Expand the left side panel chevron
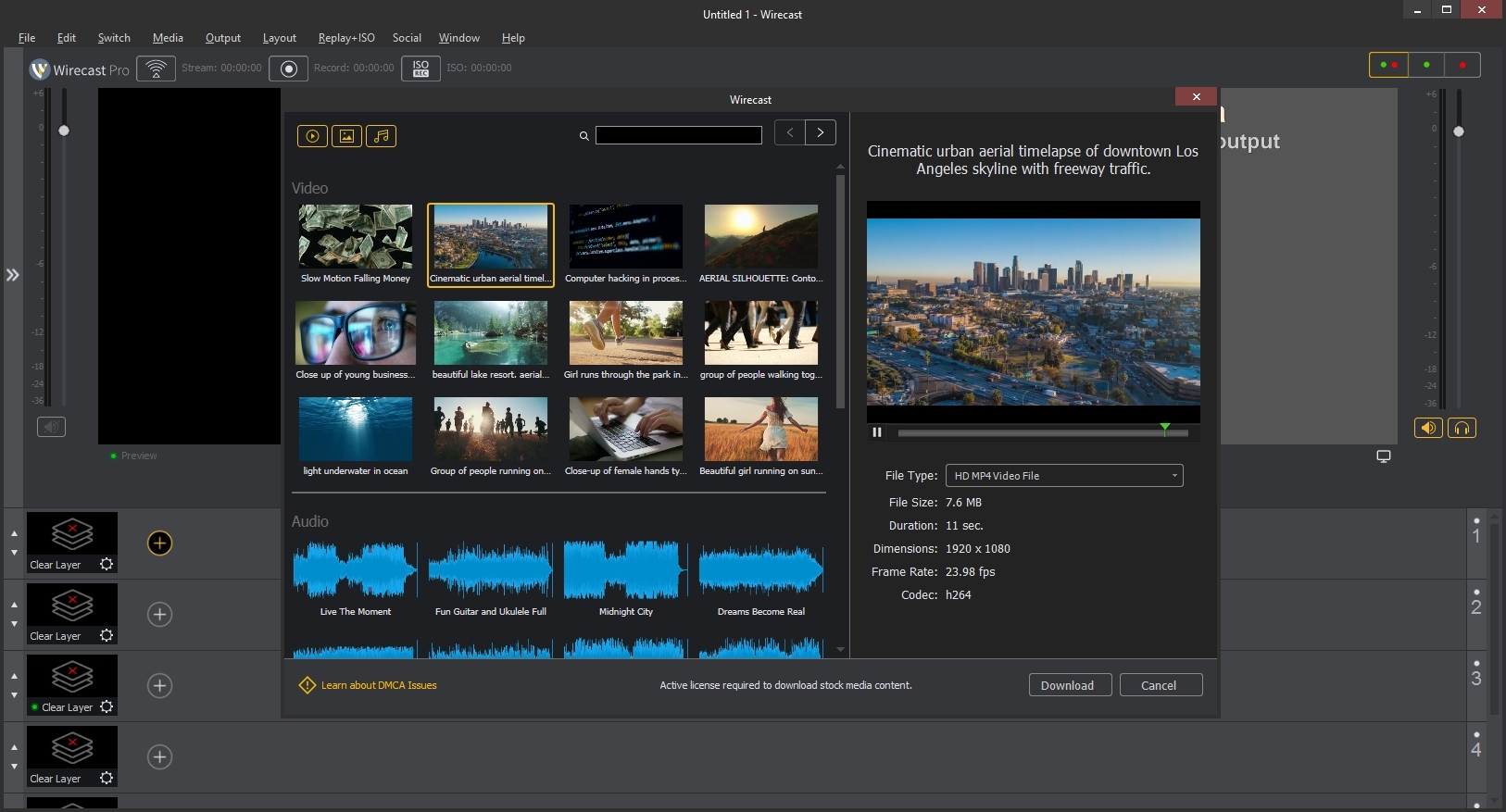 tap(13, 275)
